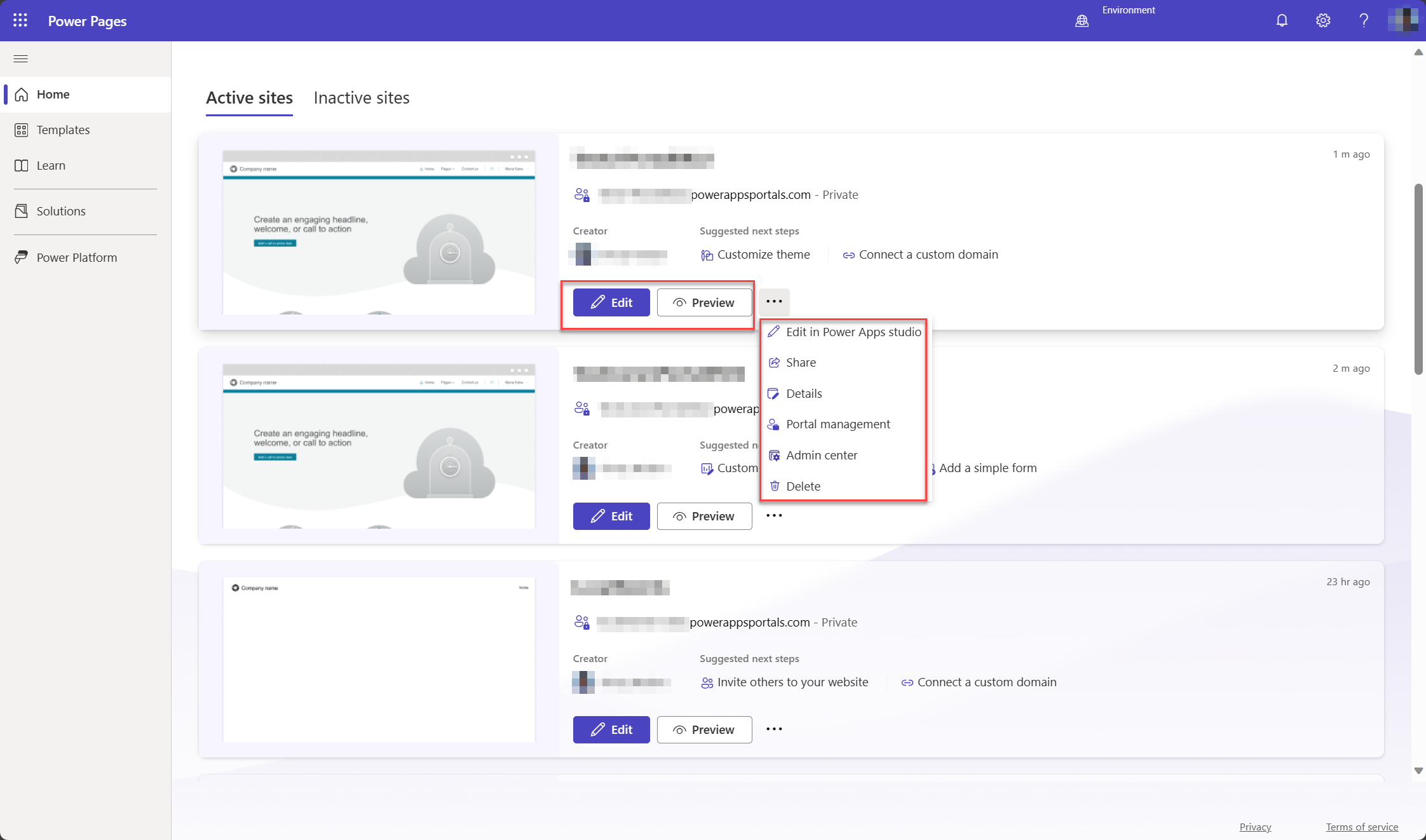Viewport: 1426px width, 840px height.
Task: Toggle the collapsed sidebar menu button
Action: [x=21, y=58]
